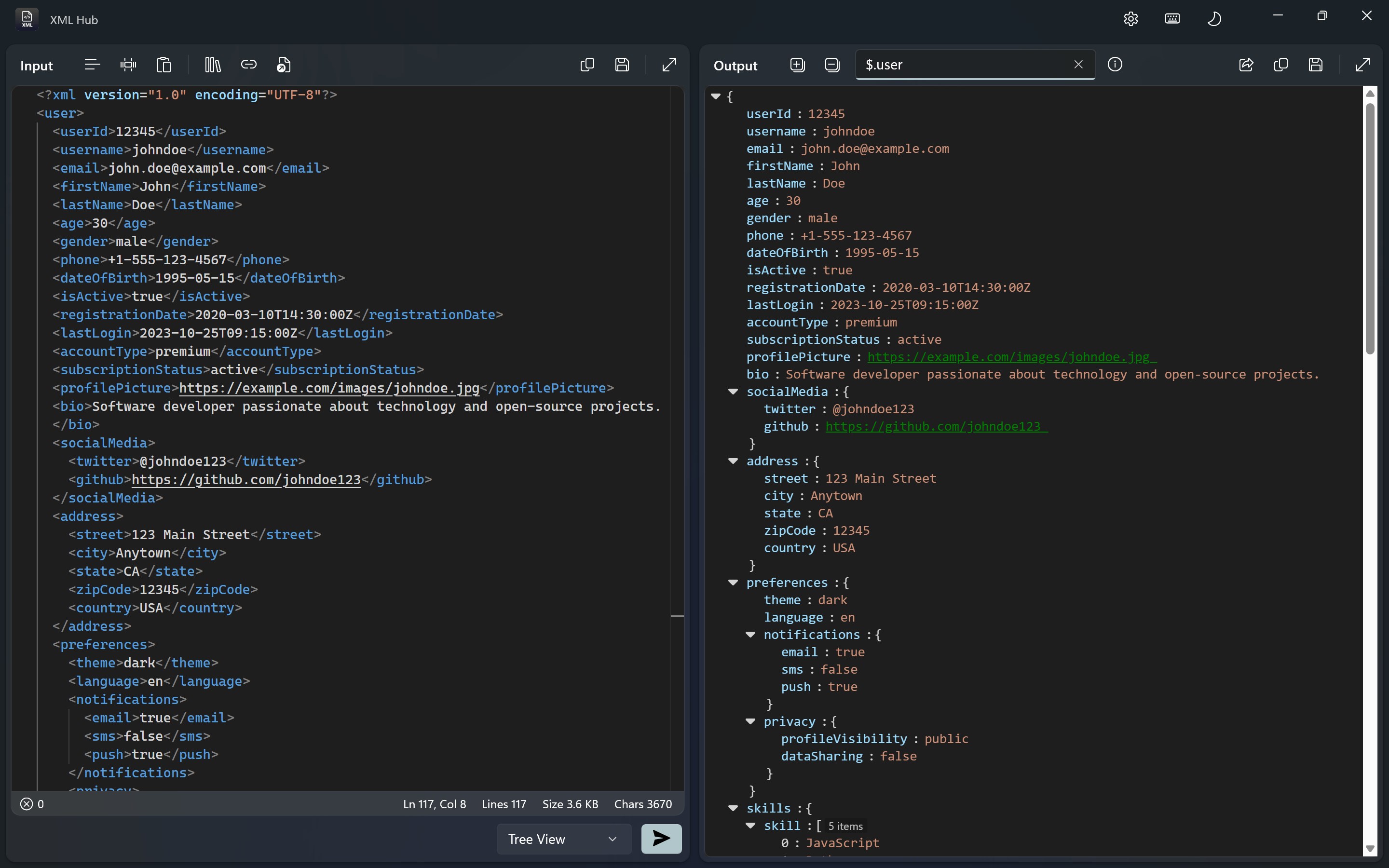Screen dimensions: 1389x868
Task: Open an XML file from disk
Action: point(284,64)
